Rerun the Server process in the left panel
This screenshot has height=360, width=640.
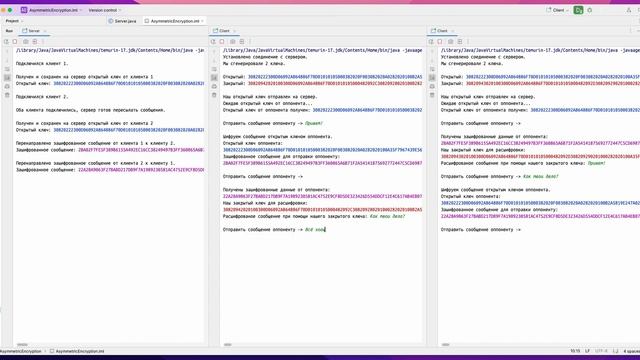(x=6, y=42)
